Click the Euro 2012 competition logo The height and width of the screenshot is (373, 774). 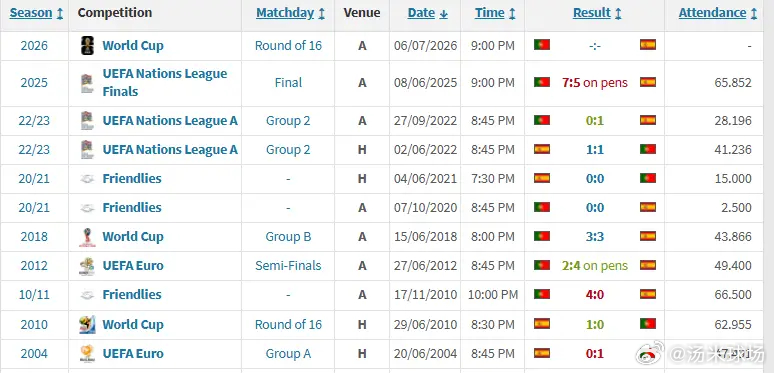(x=87, y=266)
